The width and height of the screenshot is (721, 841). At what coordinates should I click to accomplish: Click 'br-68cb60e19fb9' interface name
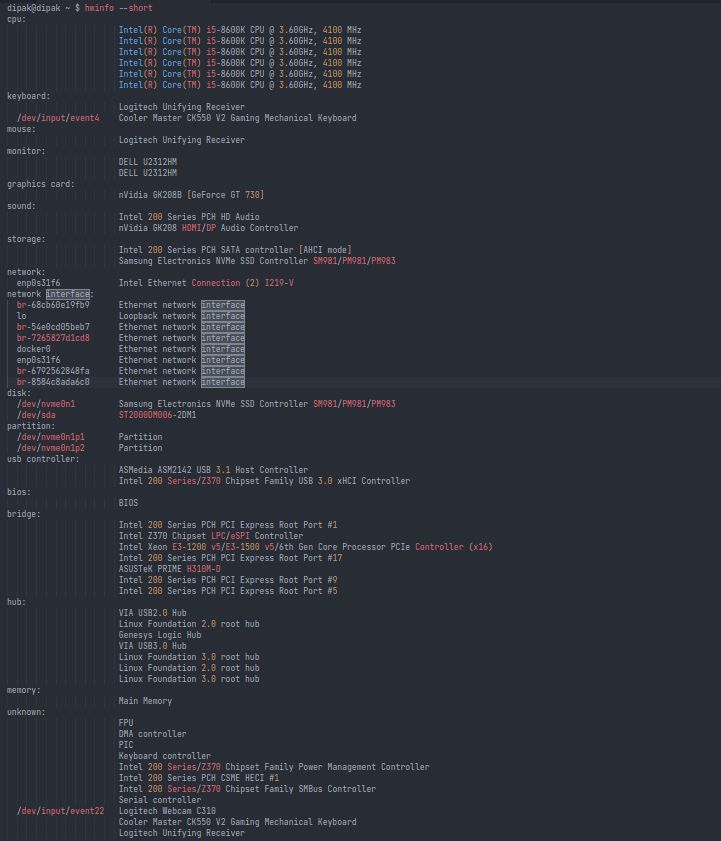[x=53, y=305]
